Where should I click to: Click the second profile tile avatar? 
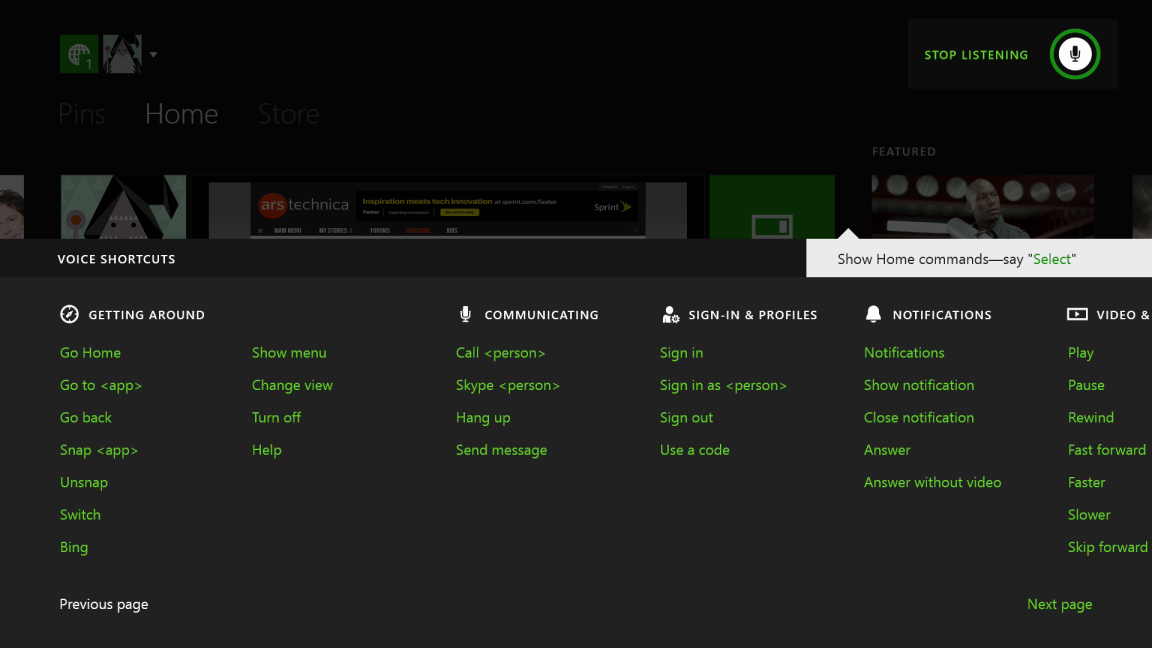point(121,54)
